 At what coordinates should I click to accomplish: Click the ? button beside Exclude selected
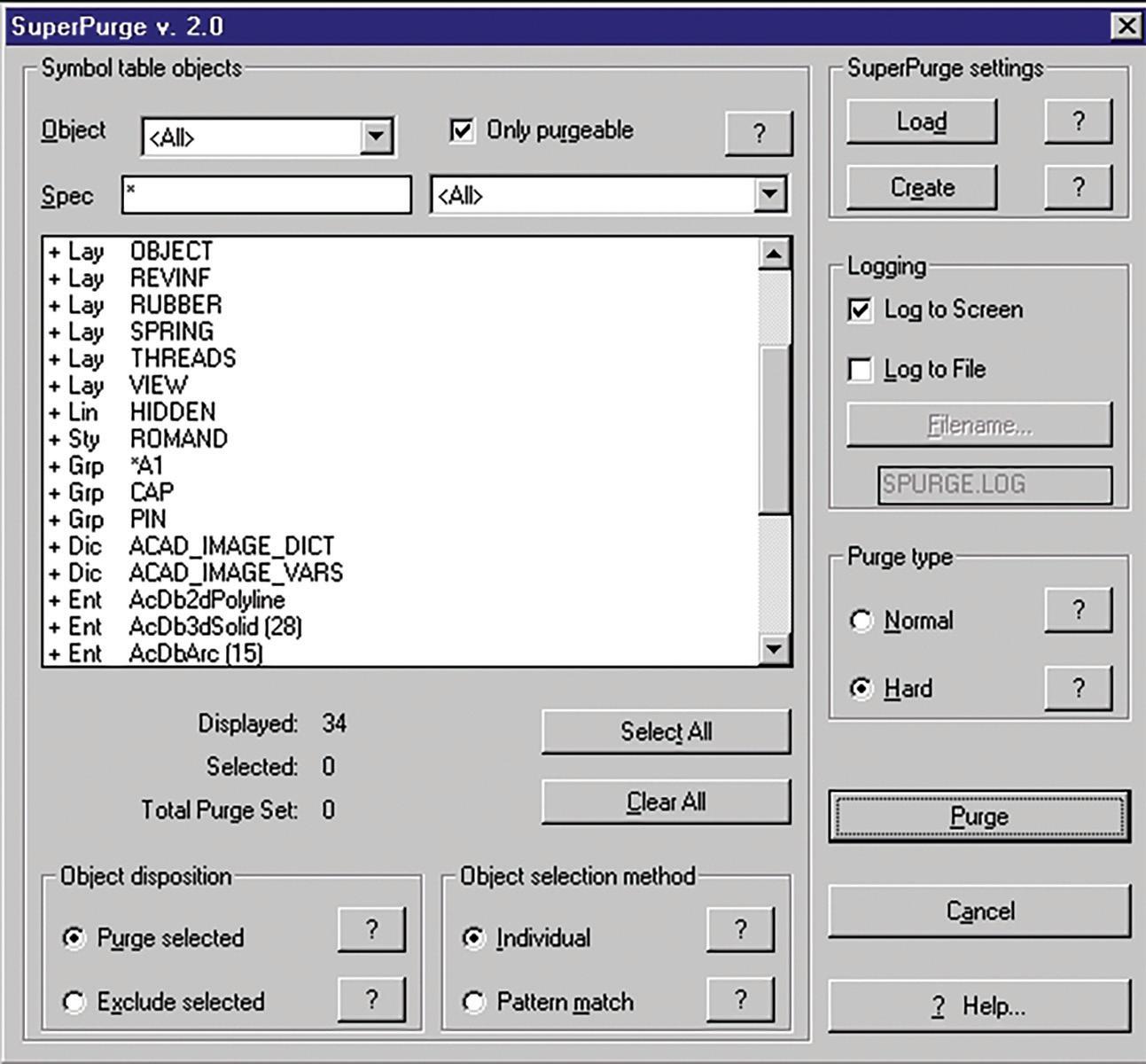371,999
